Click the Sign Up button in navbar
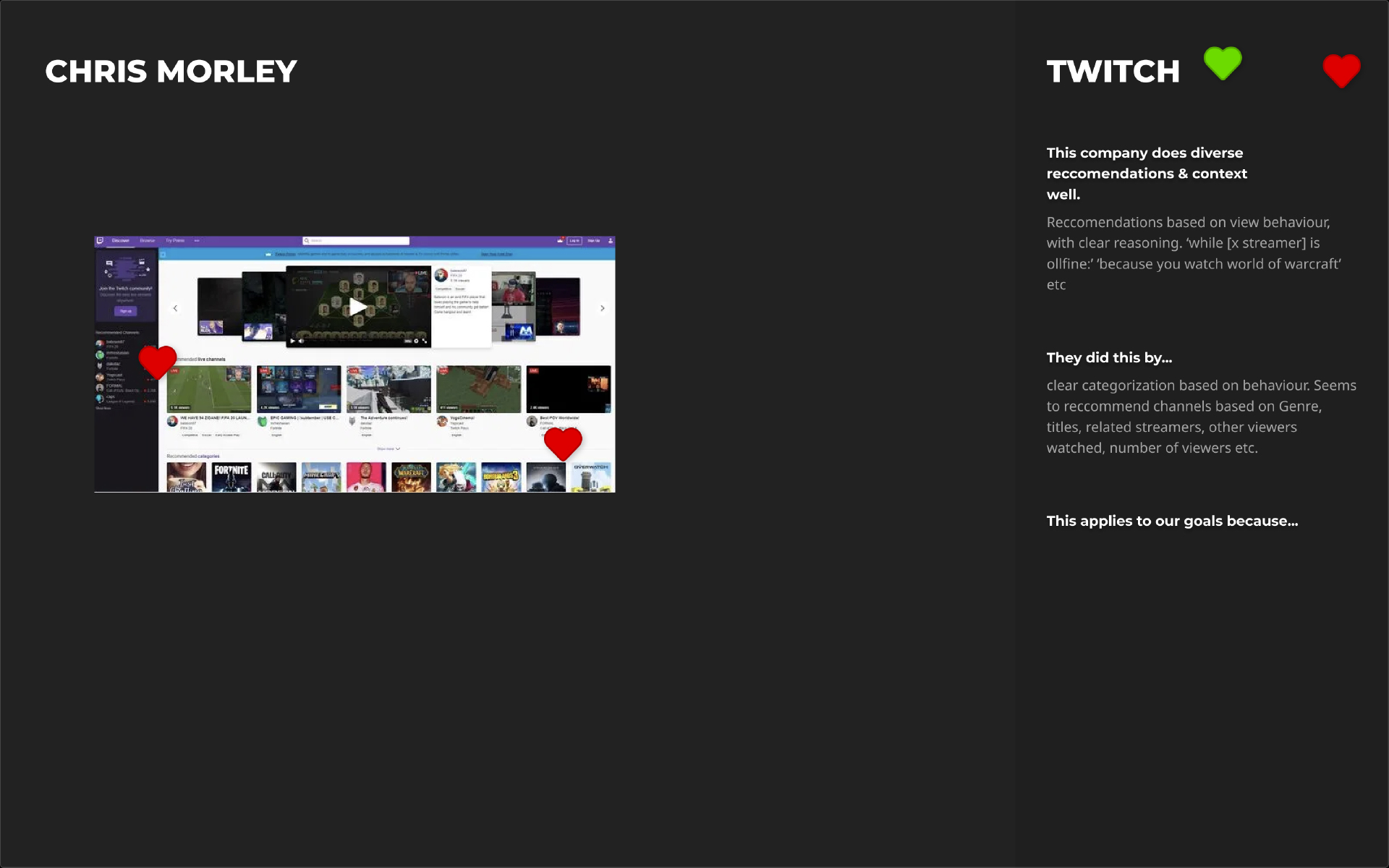Viewport: 1389px width, 868px height. pos(594,241)
